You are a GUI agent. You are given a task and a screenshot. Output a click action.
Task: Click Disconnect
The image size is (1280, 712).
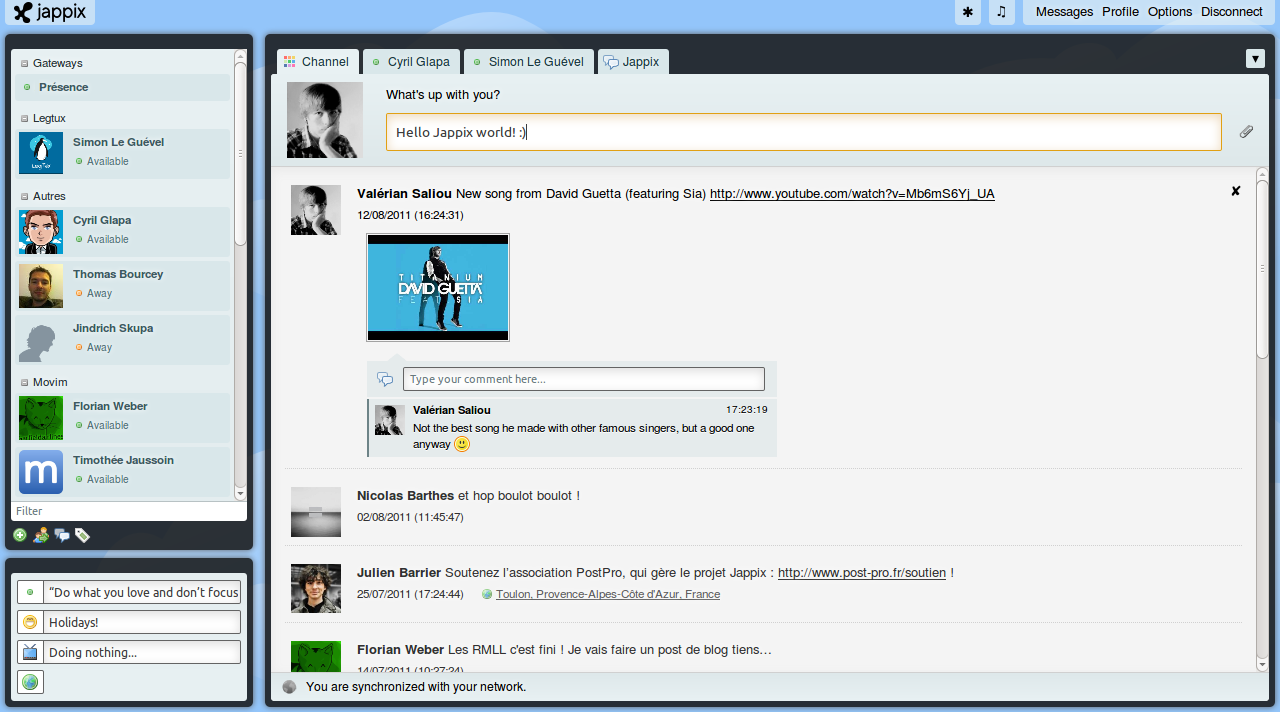point(1231,12)
